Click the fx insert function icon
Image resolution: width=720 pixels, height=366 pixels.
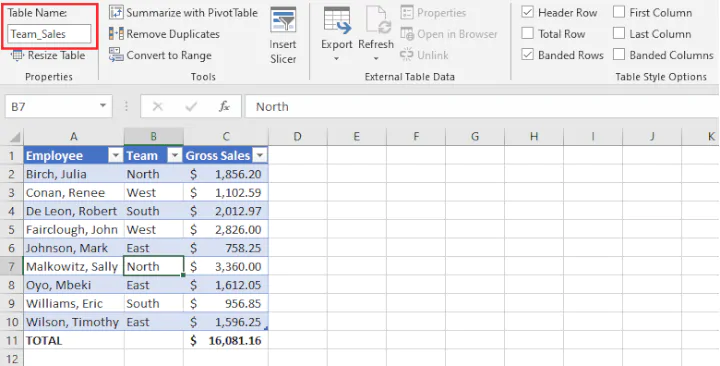point(224,107)
